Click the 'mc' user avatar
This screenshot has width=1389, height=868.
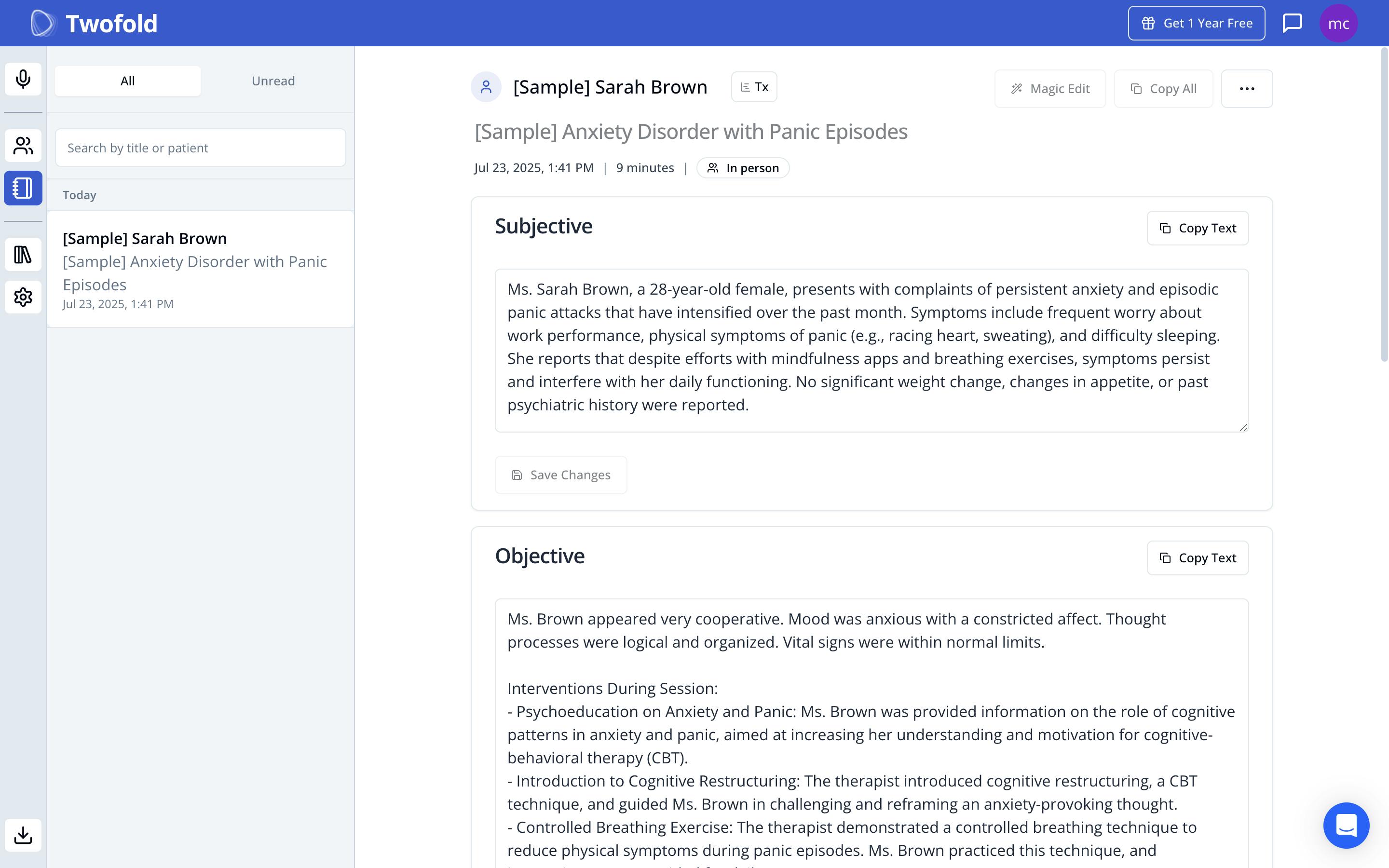(1338, 23)
